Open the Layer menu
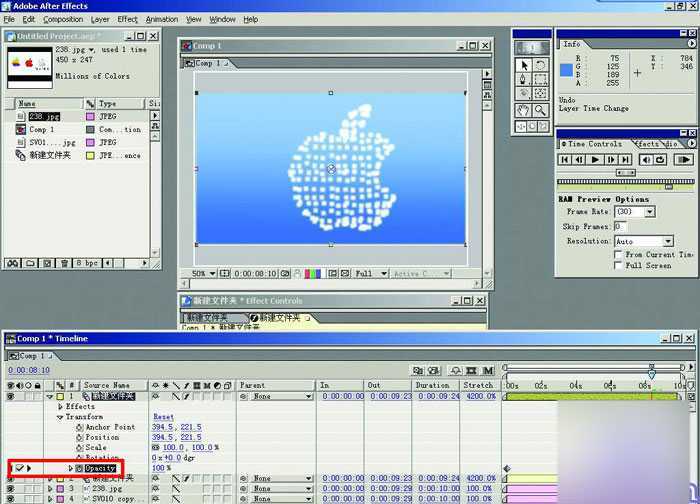 [100, 19]
